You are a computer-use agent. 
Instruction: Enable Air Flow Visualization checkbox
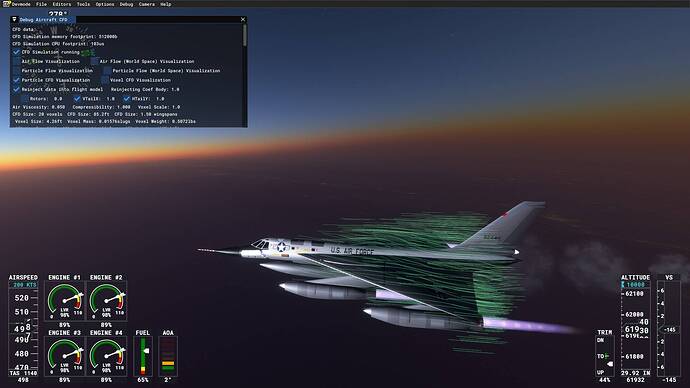click(17, 61)
